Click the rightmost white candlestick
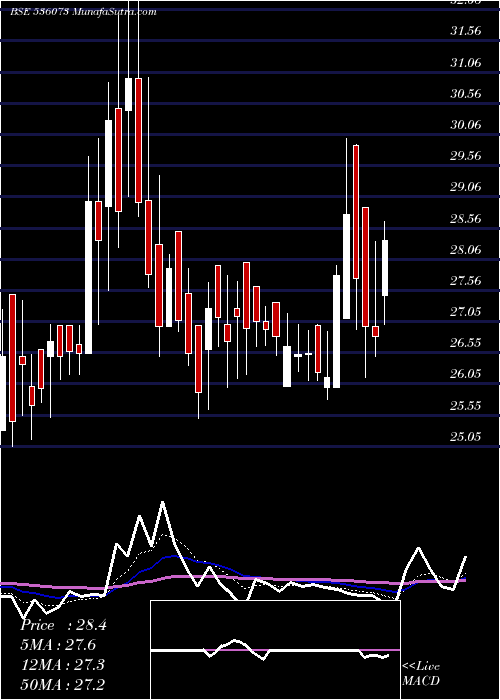Screen dimensions: 500x700 click(x=384, y=268)
